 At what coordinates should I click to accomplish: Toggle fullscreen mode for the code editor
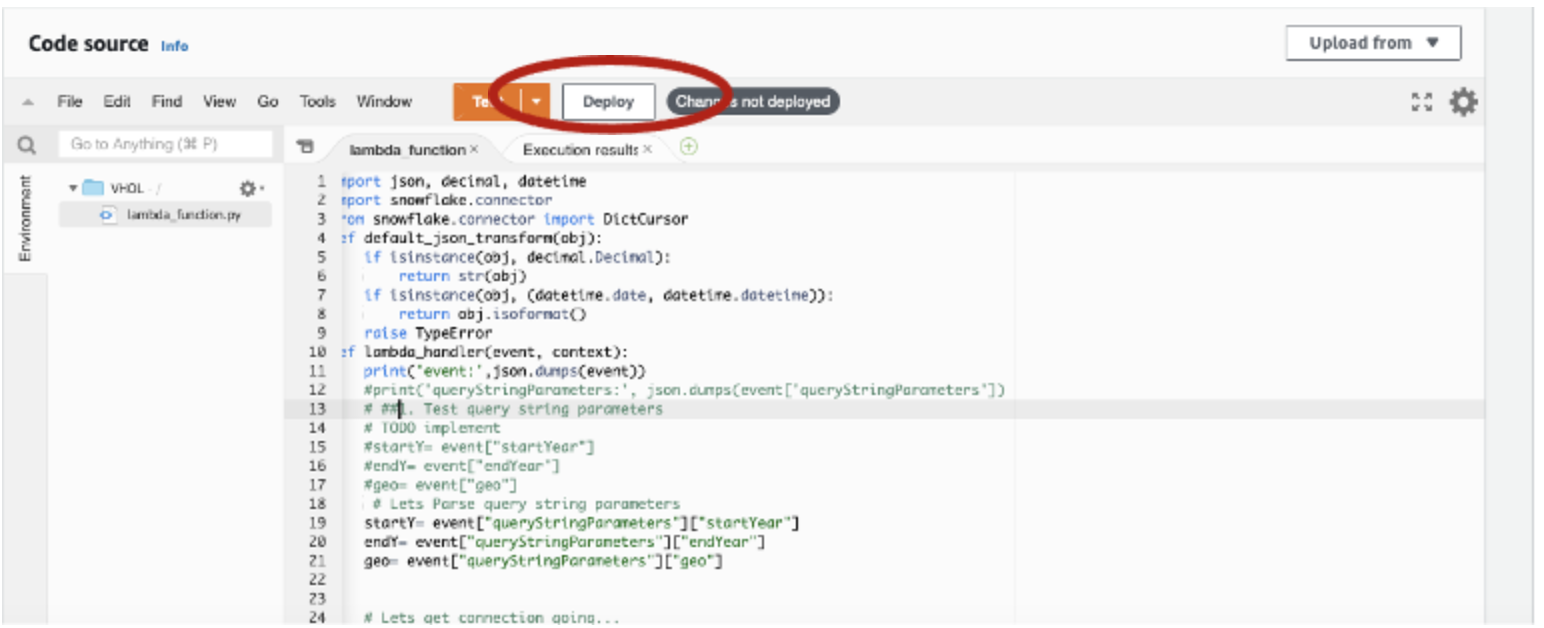point(1421,102)
